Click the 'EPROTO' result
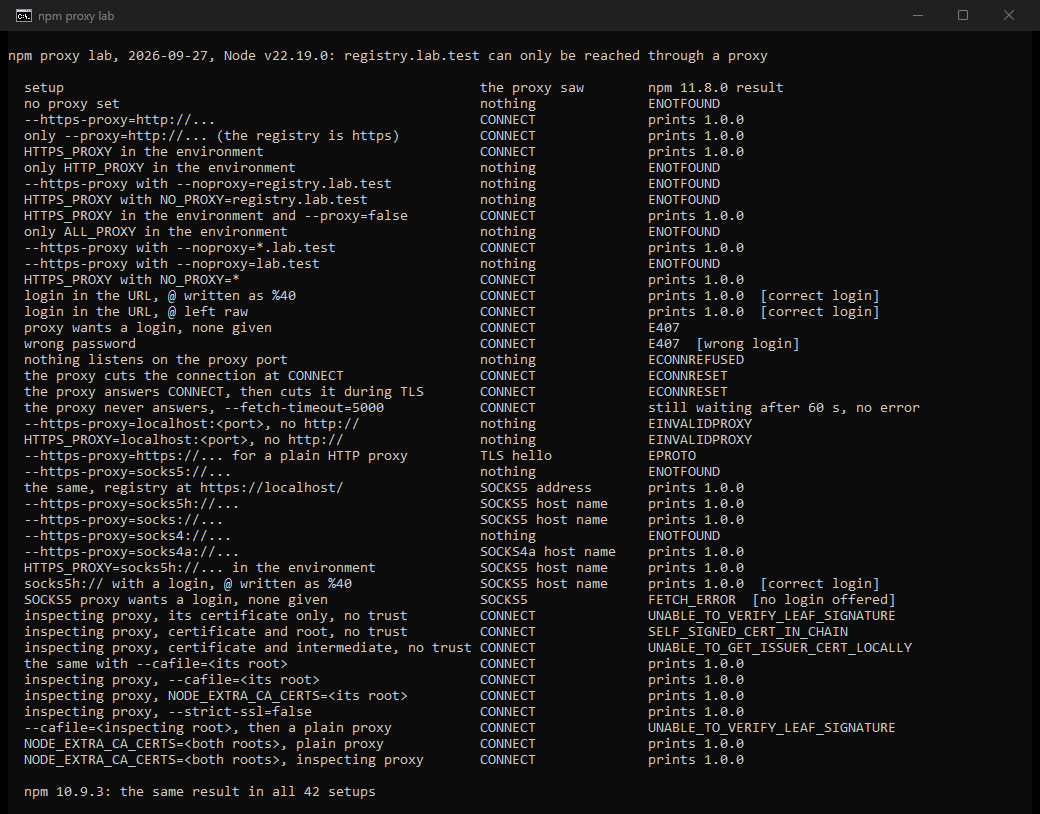 672,456
